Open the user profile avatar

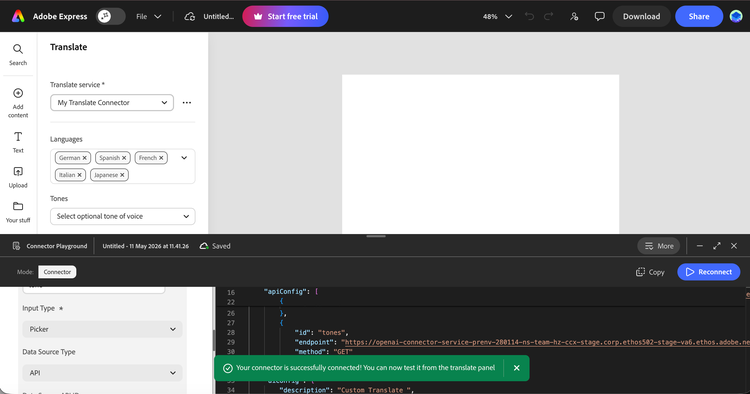tap(736, 16)
